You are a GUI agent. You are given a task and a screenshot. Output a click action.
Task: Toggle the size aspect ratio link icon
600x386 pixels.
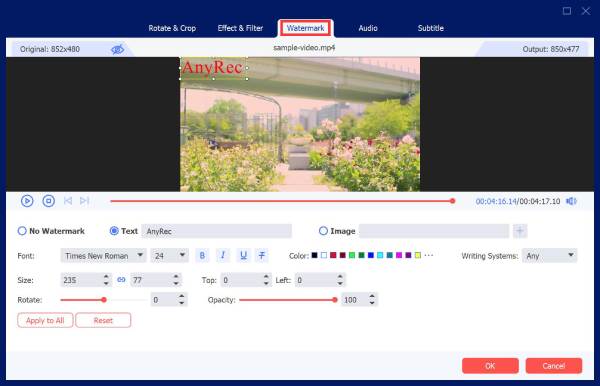coord(121,280)
